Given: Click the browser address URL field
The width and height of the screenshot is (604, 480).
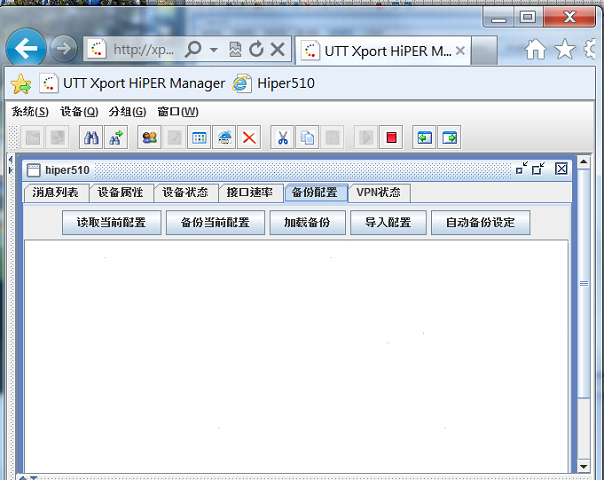Looking at the screenshot, I should (x=144, y=49).
